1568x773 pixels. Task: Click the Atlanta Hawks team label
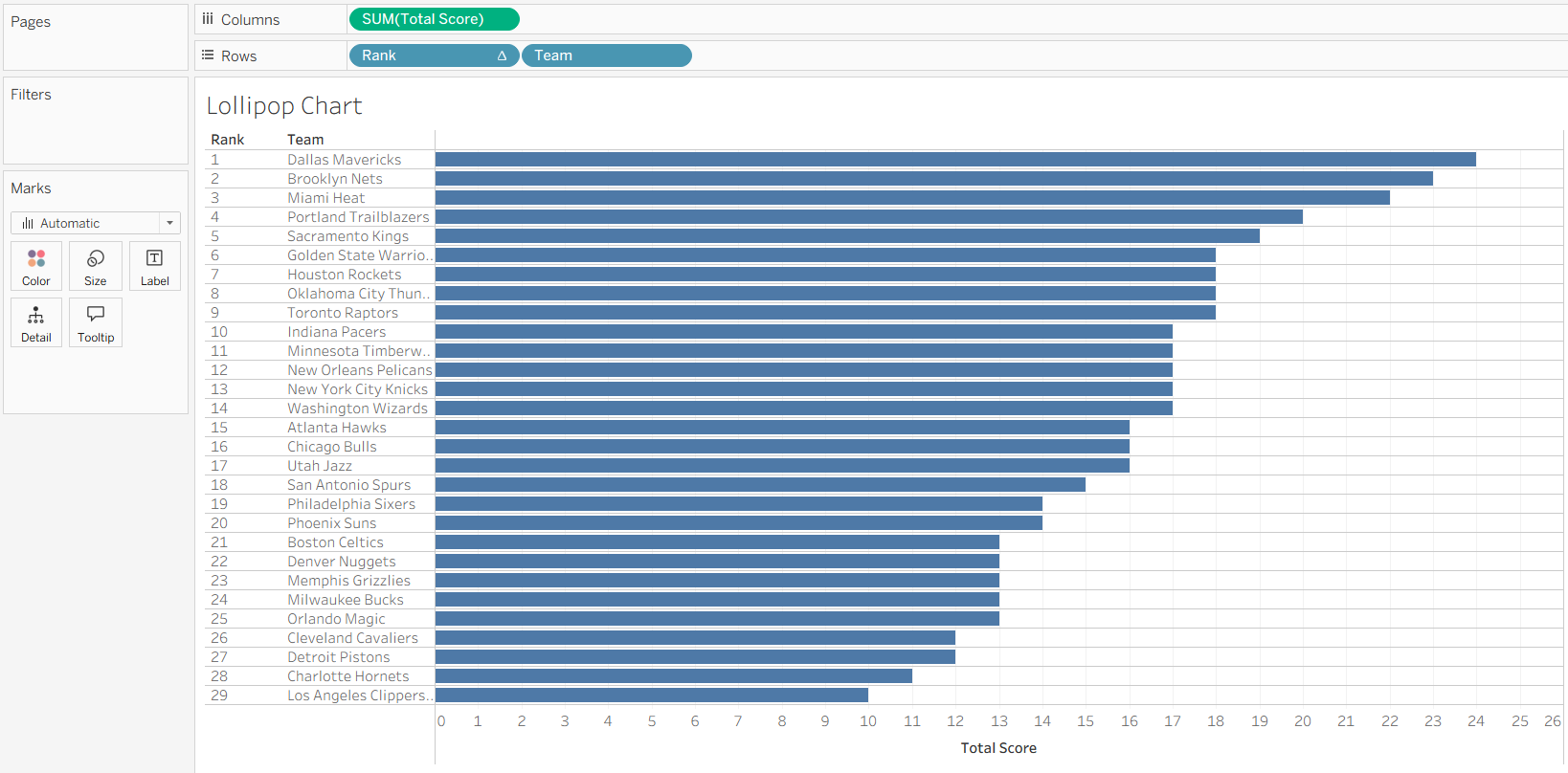click(337, 428)
